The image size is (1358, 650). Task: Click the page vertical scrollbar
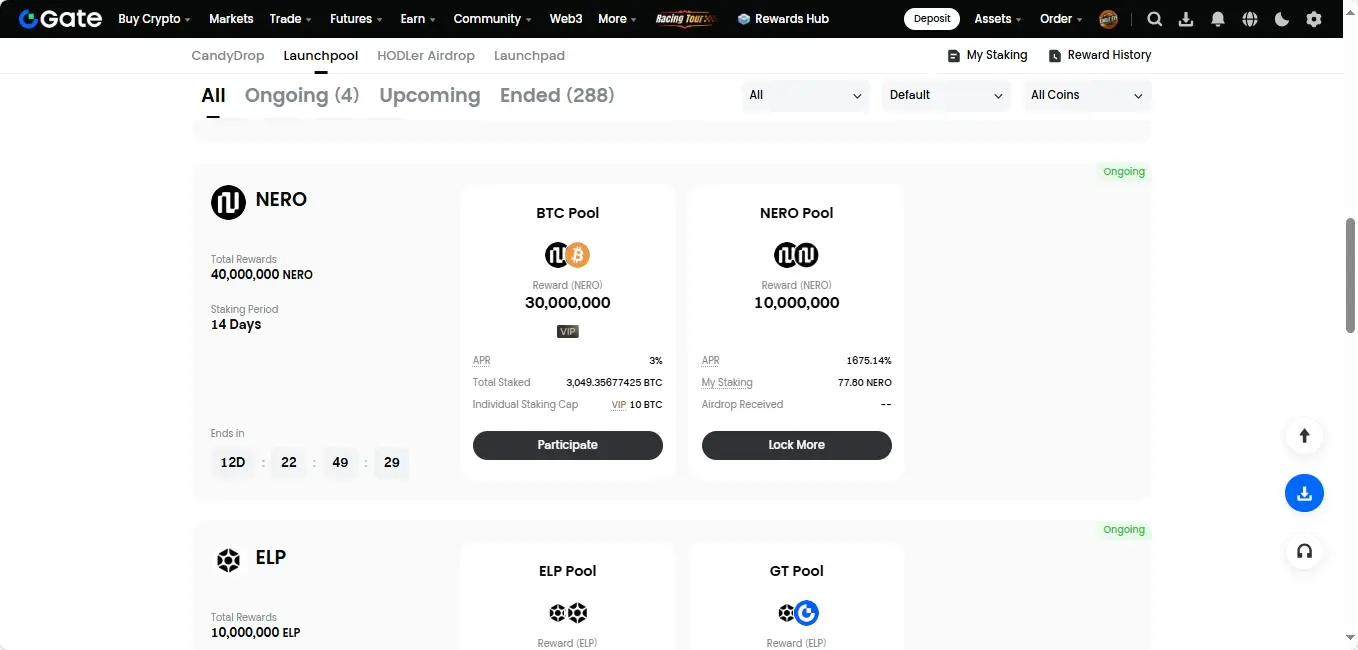coord(1350,274)
